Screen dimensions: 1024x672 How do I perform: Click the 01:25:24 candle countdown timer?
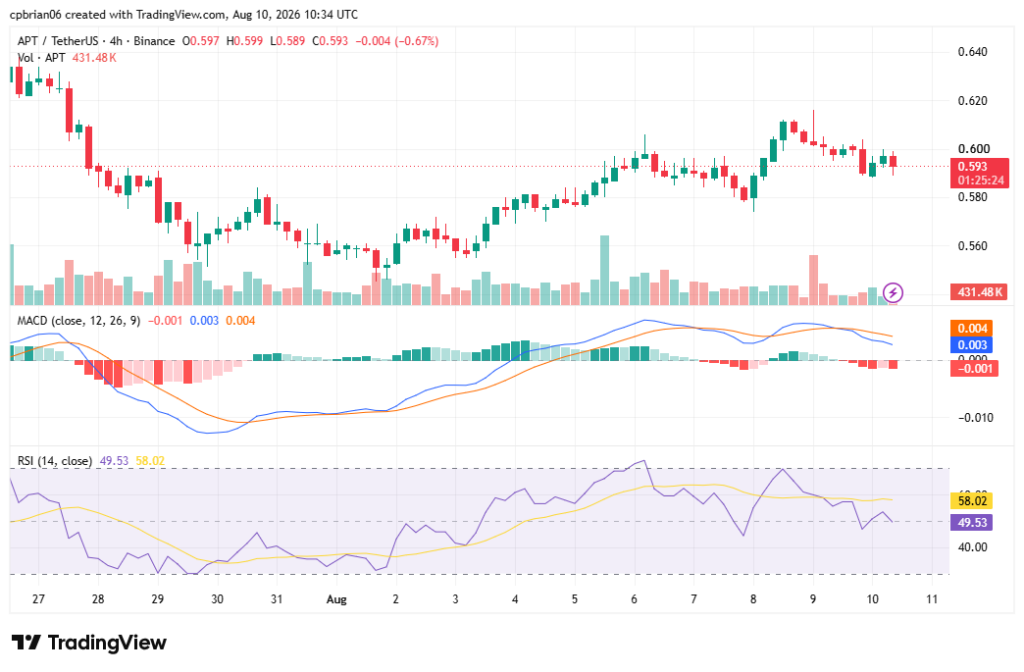pos(980,180)
